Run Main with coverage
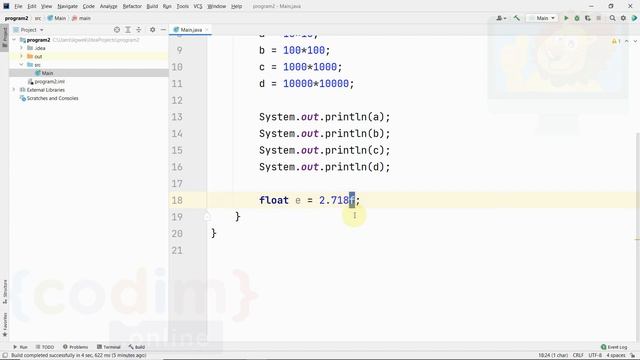Viewport: 640px width, 360px height. (x=588, y=18)
